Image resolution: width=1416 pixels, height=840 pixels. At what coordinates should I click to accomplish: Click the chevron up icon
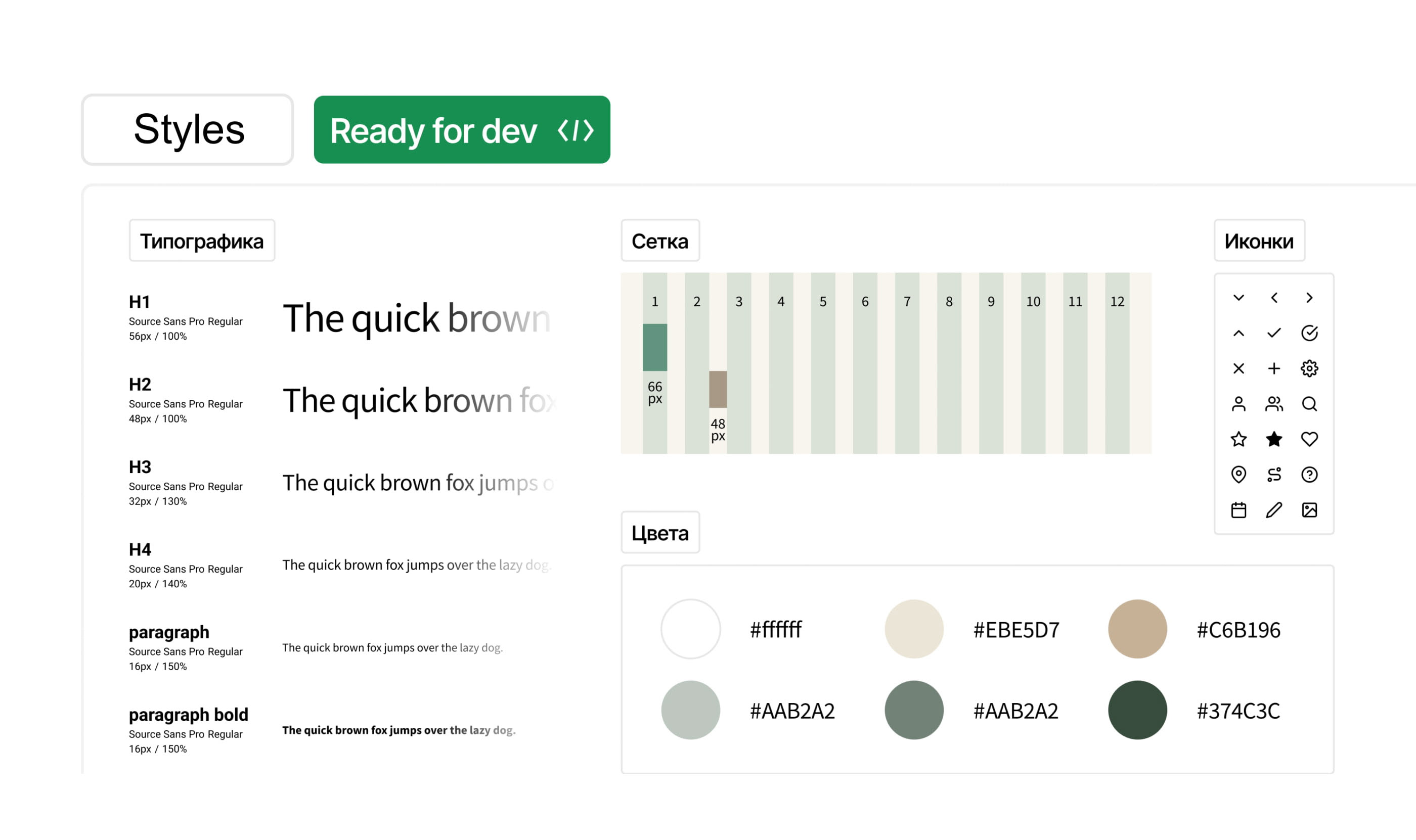pyautogui.click(x=1238, y=334)
